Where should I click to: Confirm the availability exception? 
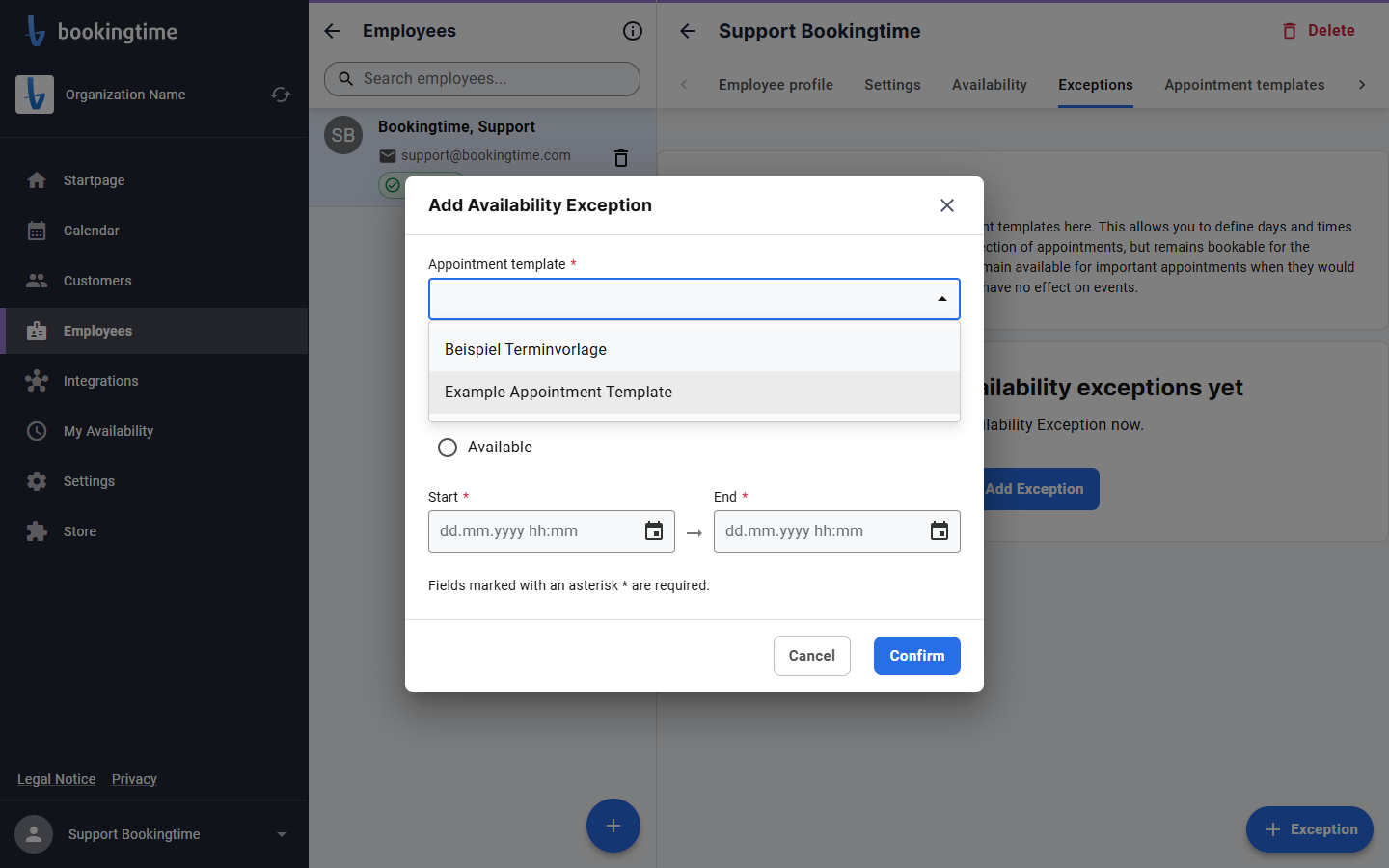917,656
